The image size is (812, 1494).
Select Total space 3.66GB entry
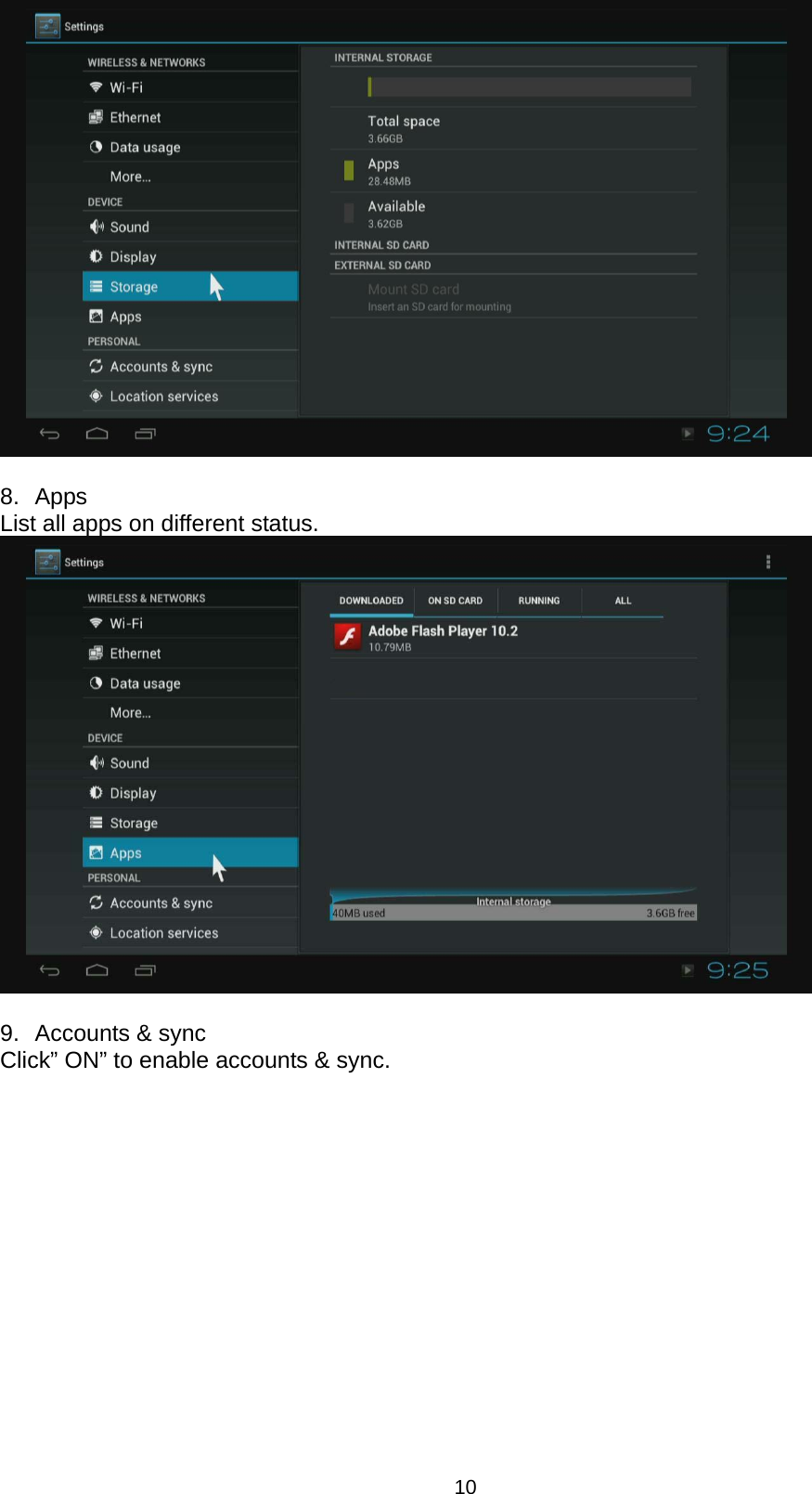[513, 128]
